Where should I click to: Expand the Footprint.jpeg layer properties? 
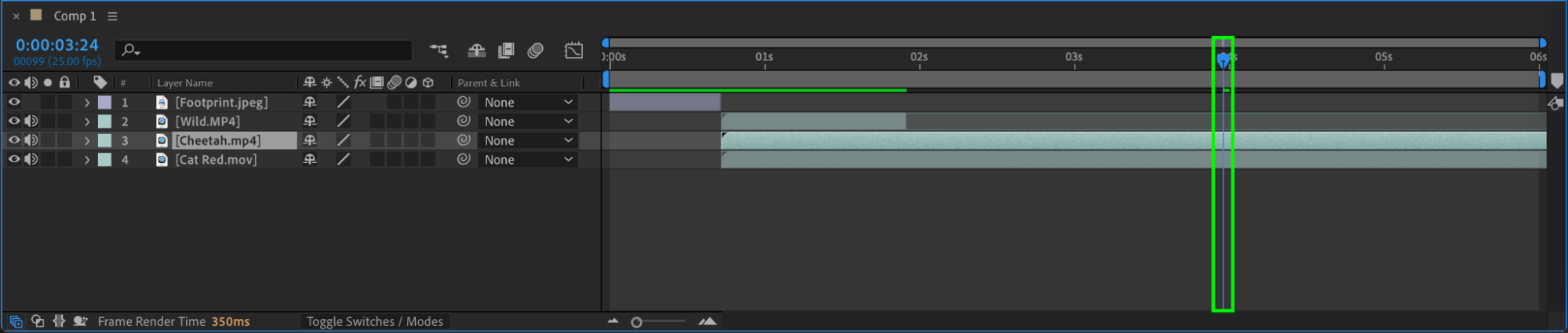(x=87, y=103)
